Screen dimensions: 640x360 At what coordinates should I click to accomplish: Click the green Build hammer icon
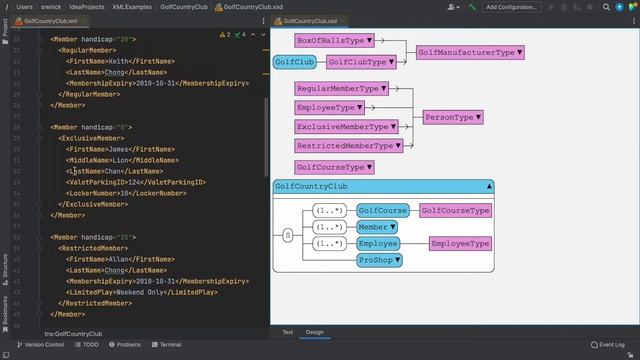tap(472, 7)
